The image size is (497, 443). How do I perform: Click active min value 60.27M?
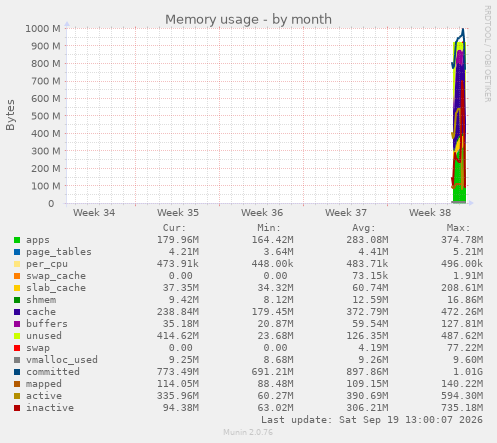click(x=275, y=396)
